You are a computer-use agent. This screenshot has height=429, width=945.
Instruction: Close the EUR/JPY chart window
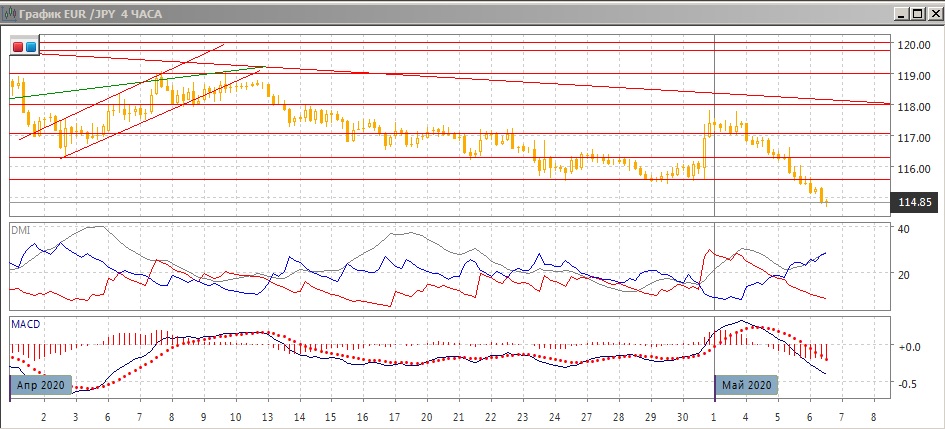click(x=931, y=12)
